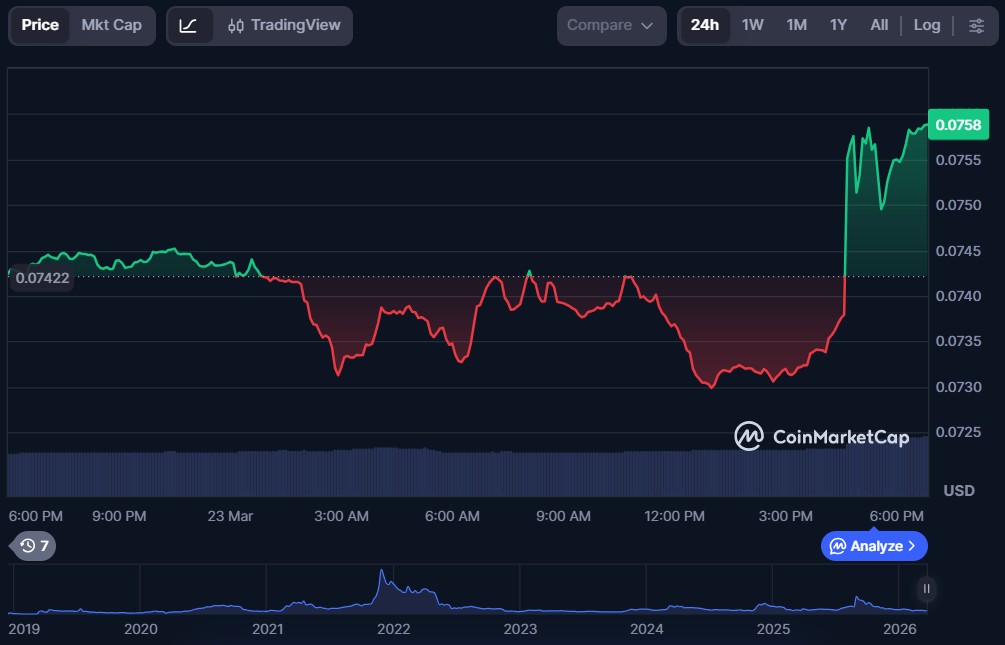The height and width of the screenshot is (645, 1005).
Task: Toggle the Log scale option
Action: (927, 25)
